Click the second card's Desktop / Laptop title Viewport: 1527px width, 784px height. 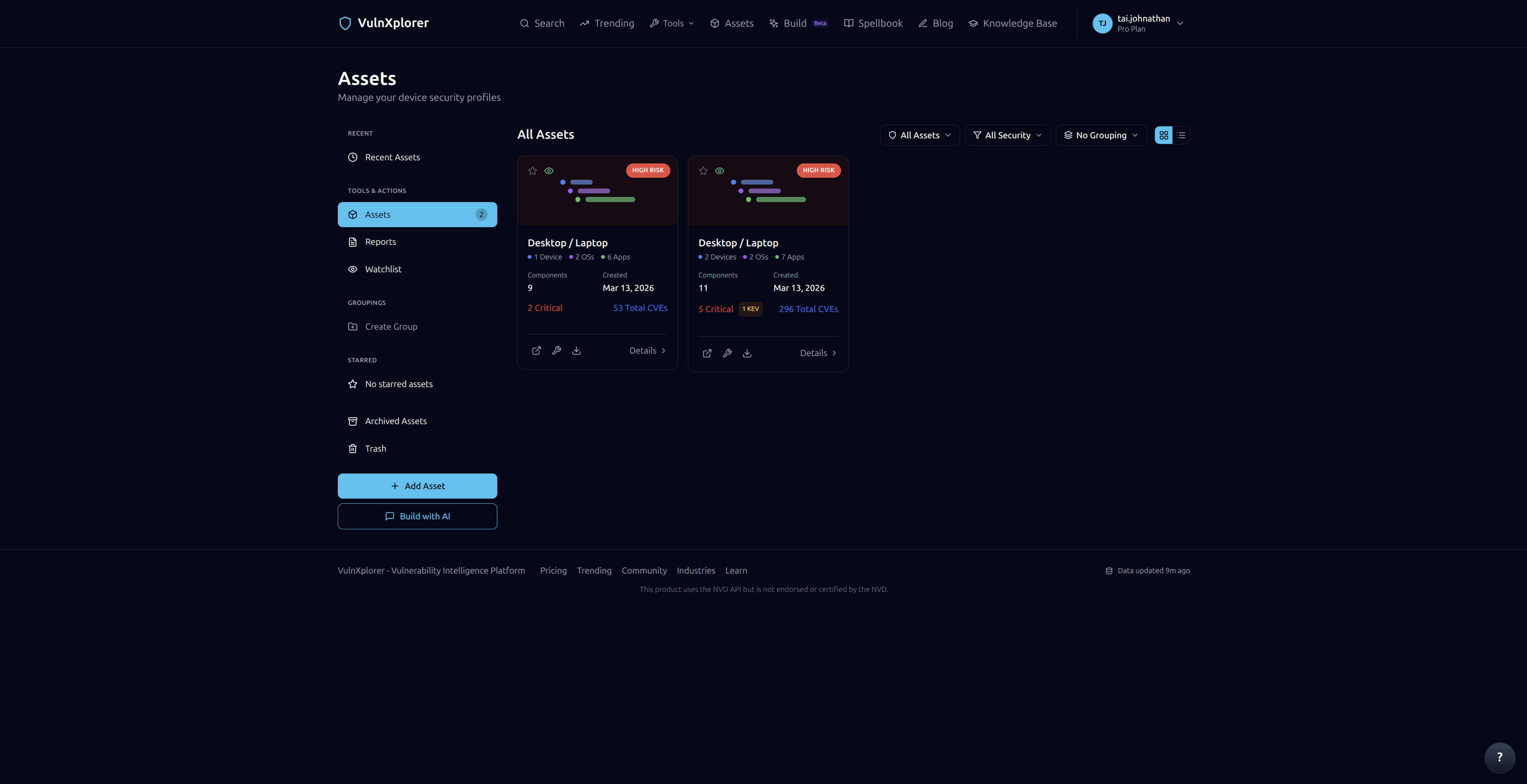coord(738,243)
